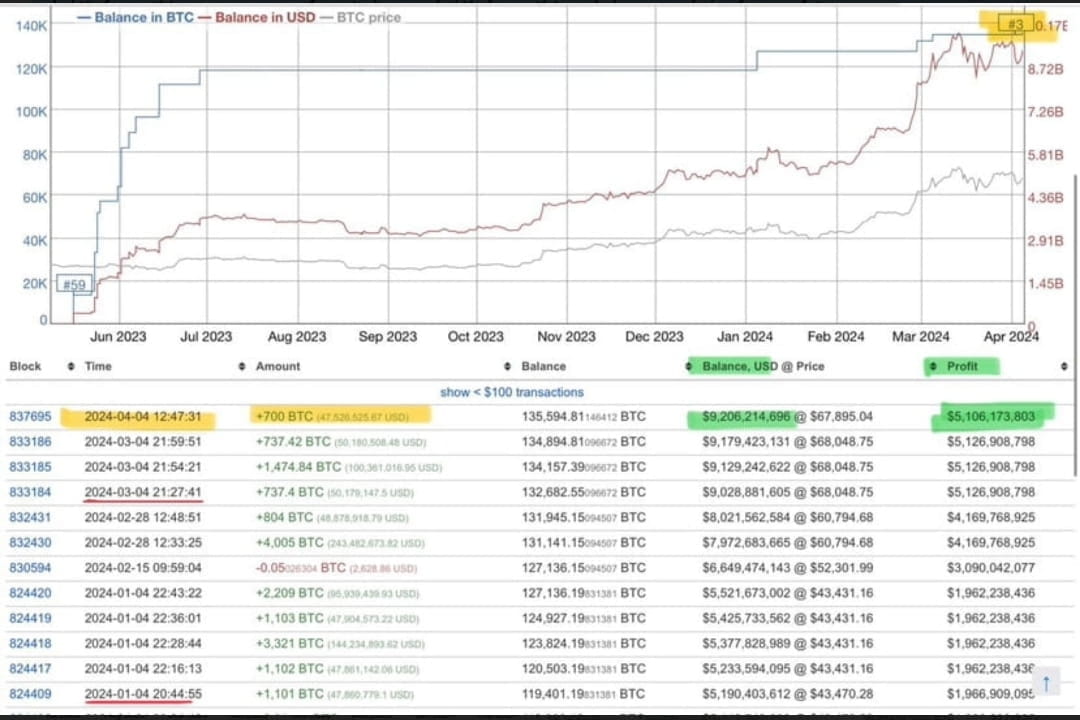
Task: Select the +3,321 BTC amount cell
Action: 340,644
